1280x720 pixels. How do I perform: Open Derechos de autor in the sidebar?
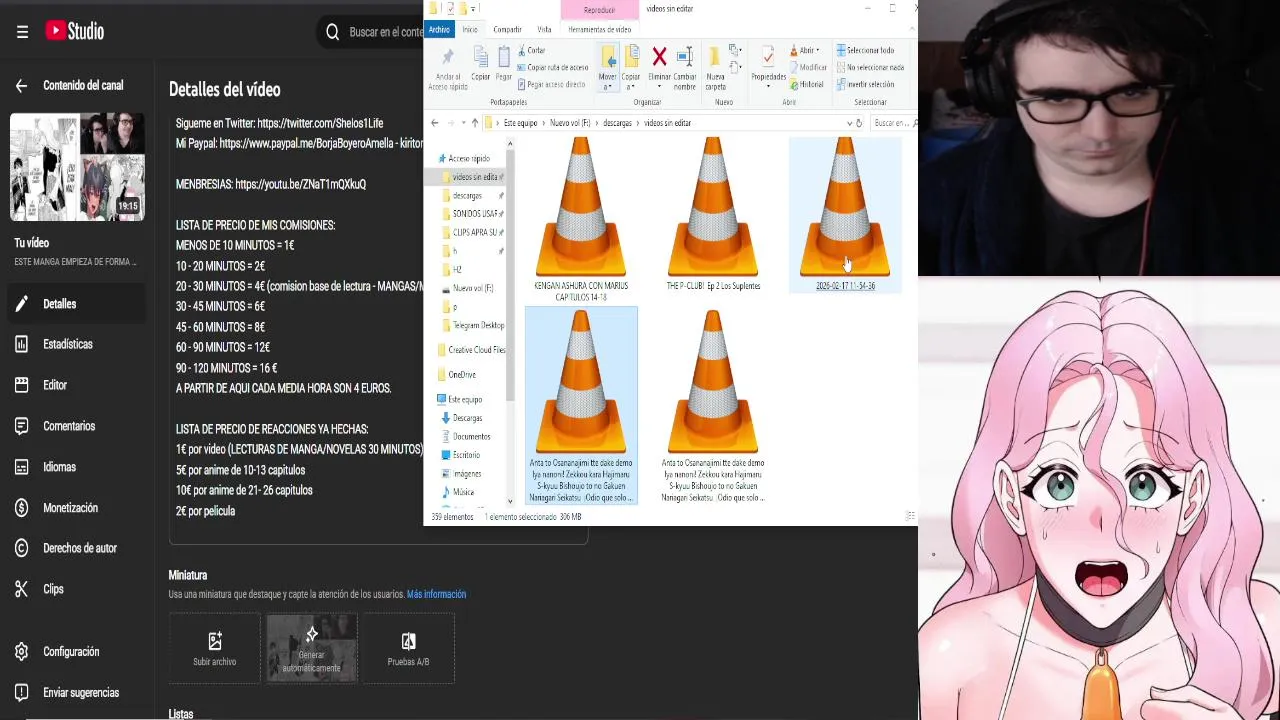77,548
